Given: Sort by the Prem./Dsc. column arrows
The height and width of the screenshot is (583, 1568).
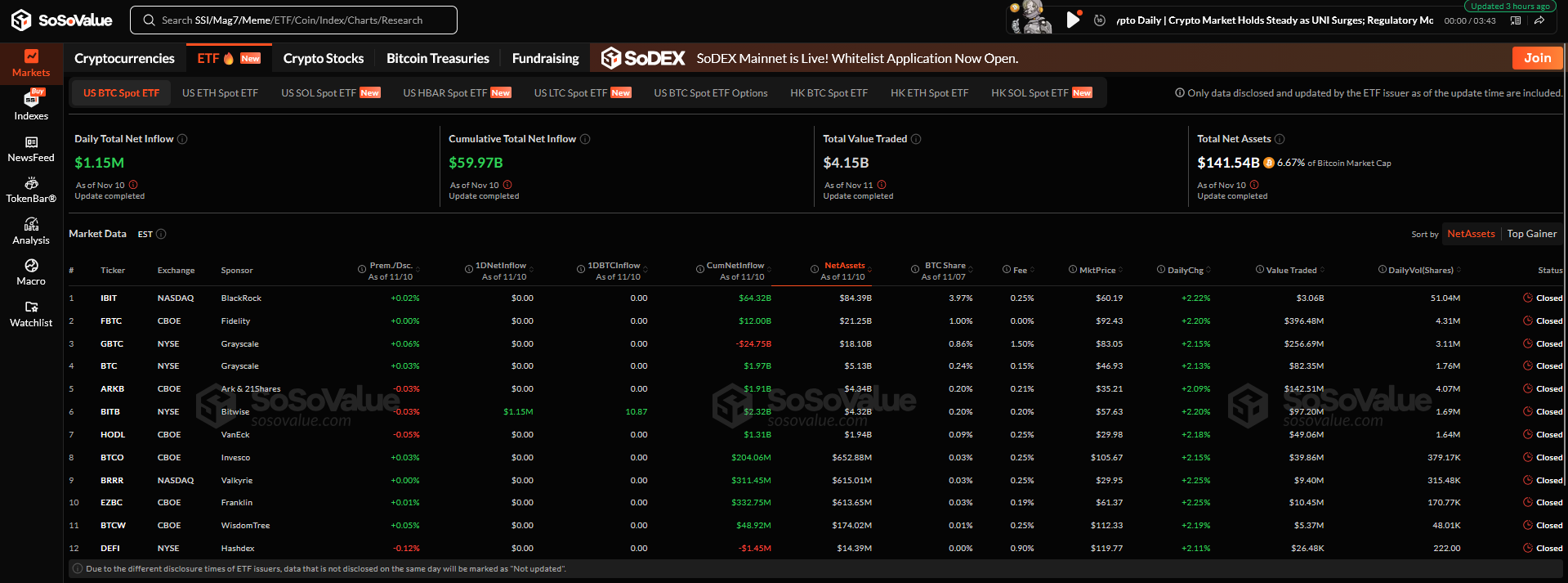Looking at the screenshot, I should pos(417,268).
